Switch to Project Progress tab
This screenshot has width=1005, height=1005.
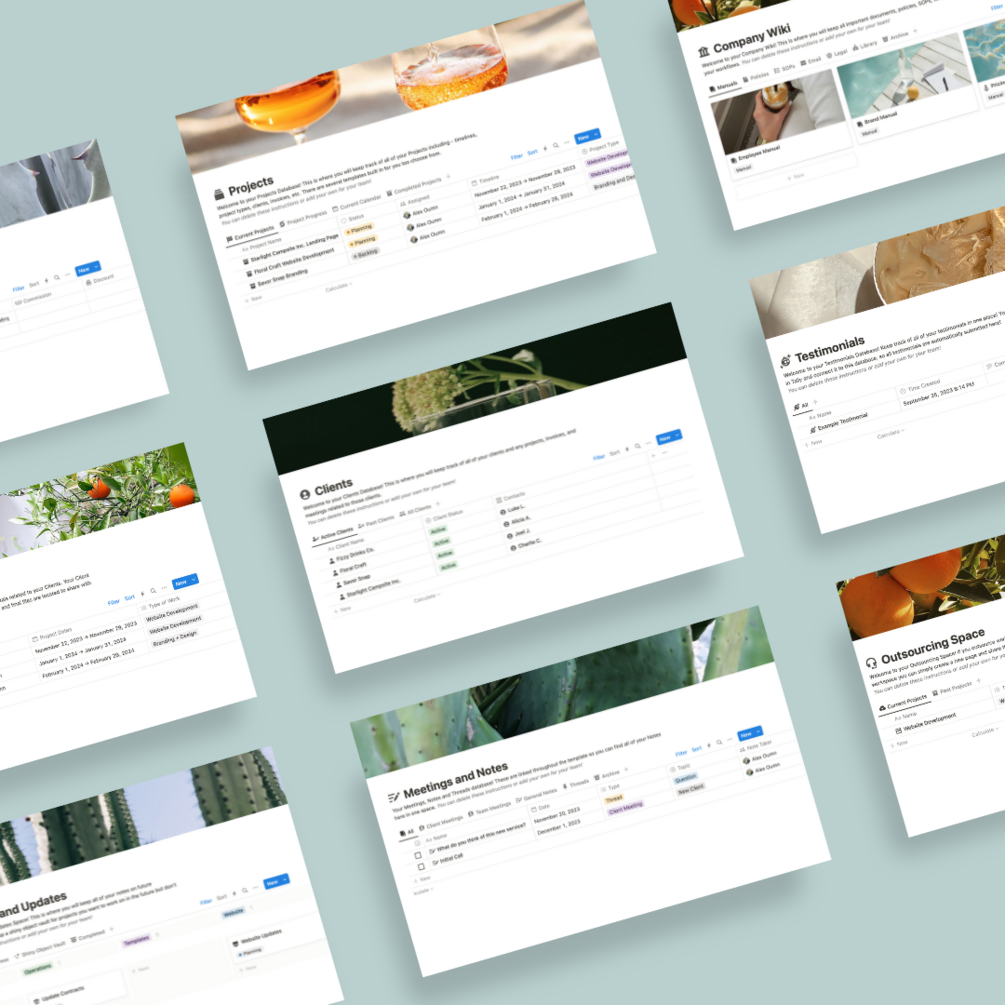[303, 219]
